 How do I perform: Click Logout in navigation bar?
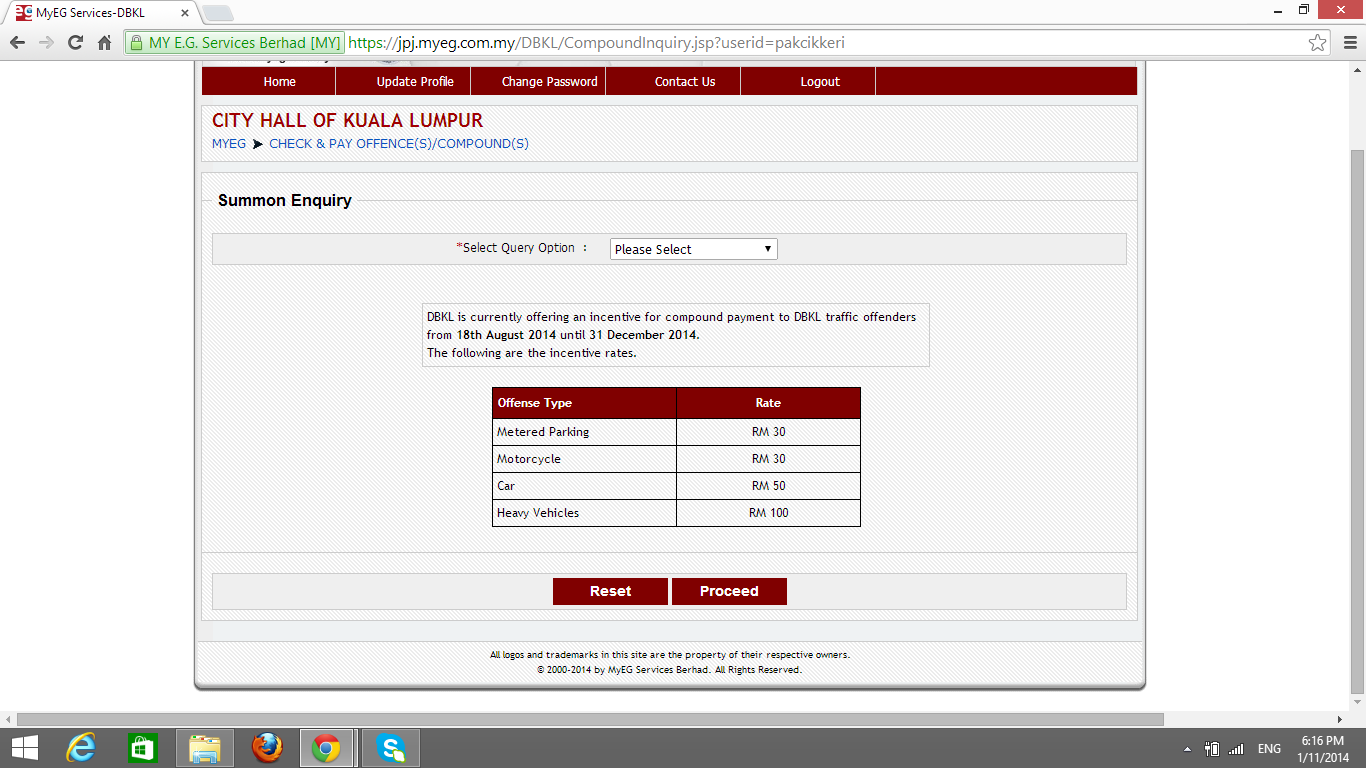coord(820,82)
